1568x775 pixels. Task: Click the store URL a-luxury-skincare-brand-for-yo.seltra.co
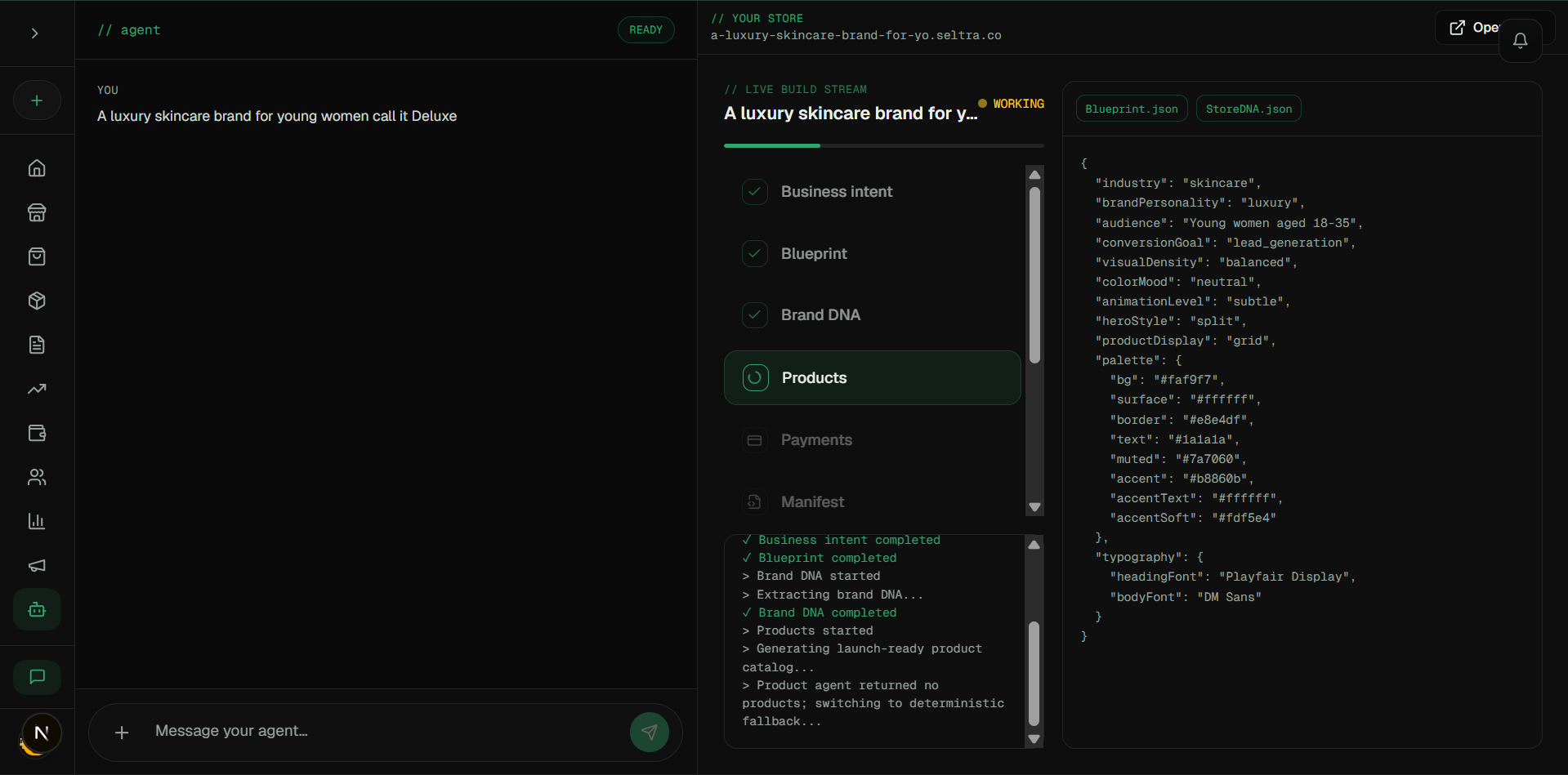(855, 36)
